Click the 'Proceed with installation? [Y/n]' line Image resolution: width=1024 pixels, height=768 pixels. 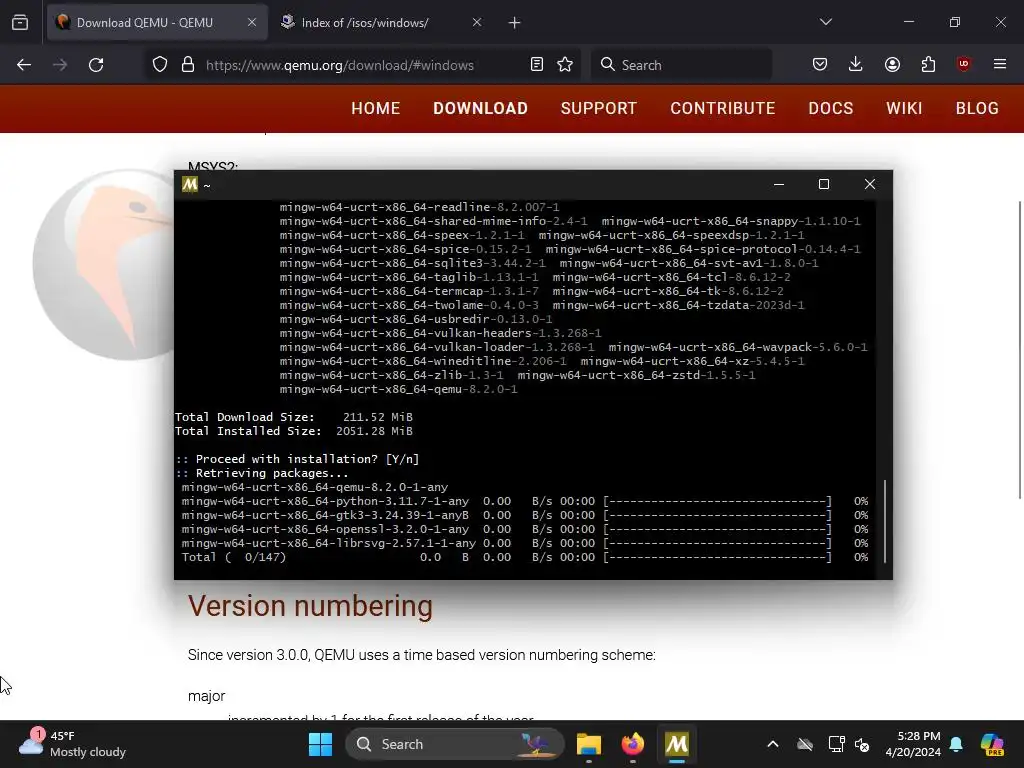coord(297,459)
